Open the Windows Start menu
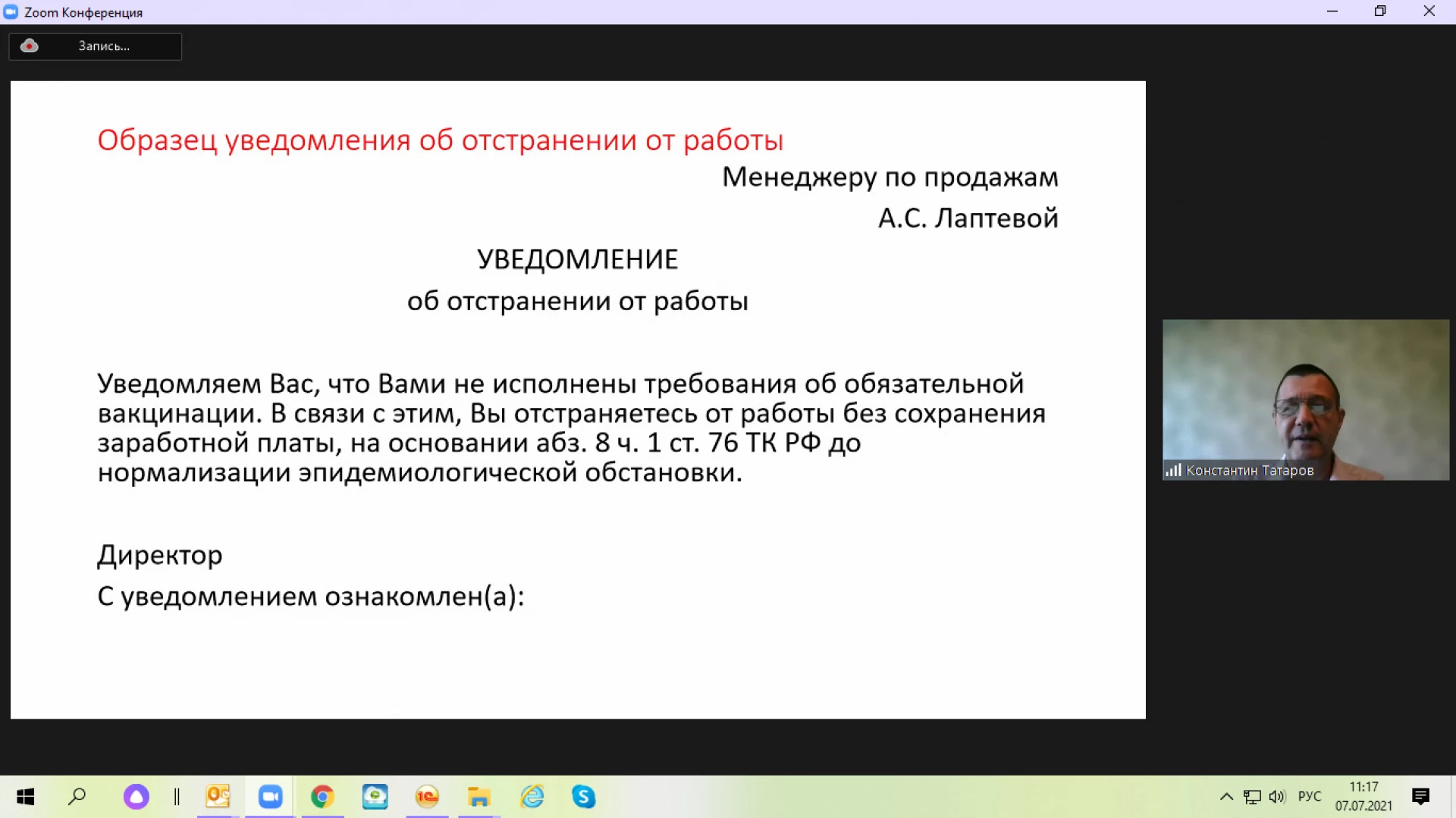 pyautogui.click(x=25, y=797)
